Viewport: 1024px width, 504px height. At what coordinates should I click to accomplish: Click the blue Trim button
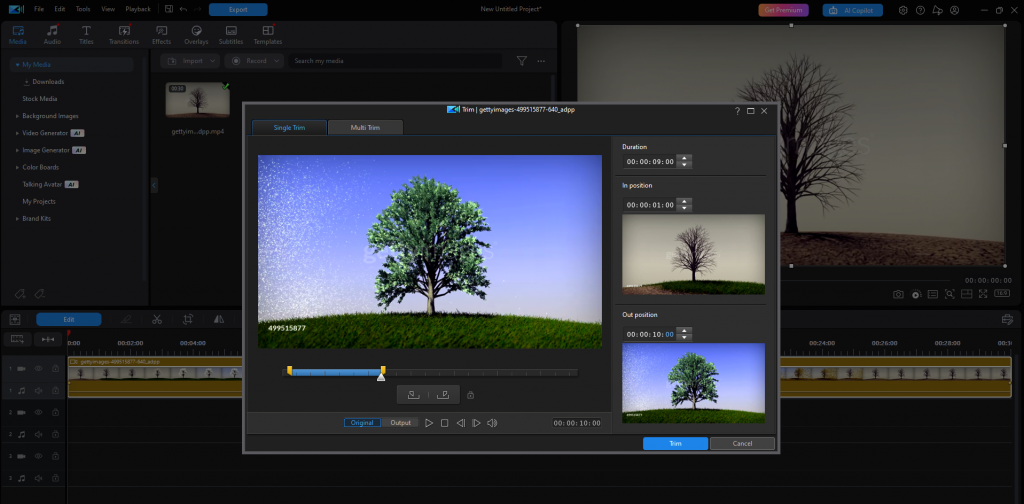click(675, 443)
